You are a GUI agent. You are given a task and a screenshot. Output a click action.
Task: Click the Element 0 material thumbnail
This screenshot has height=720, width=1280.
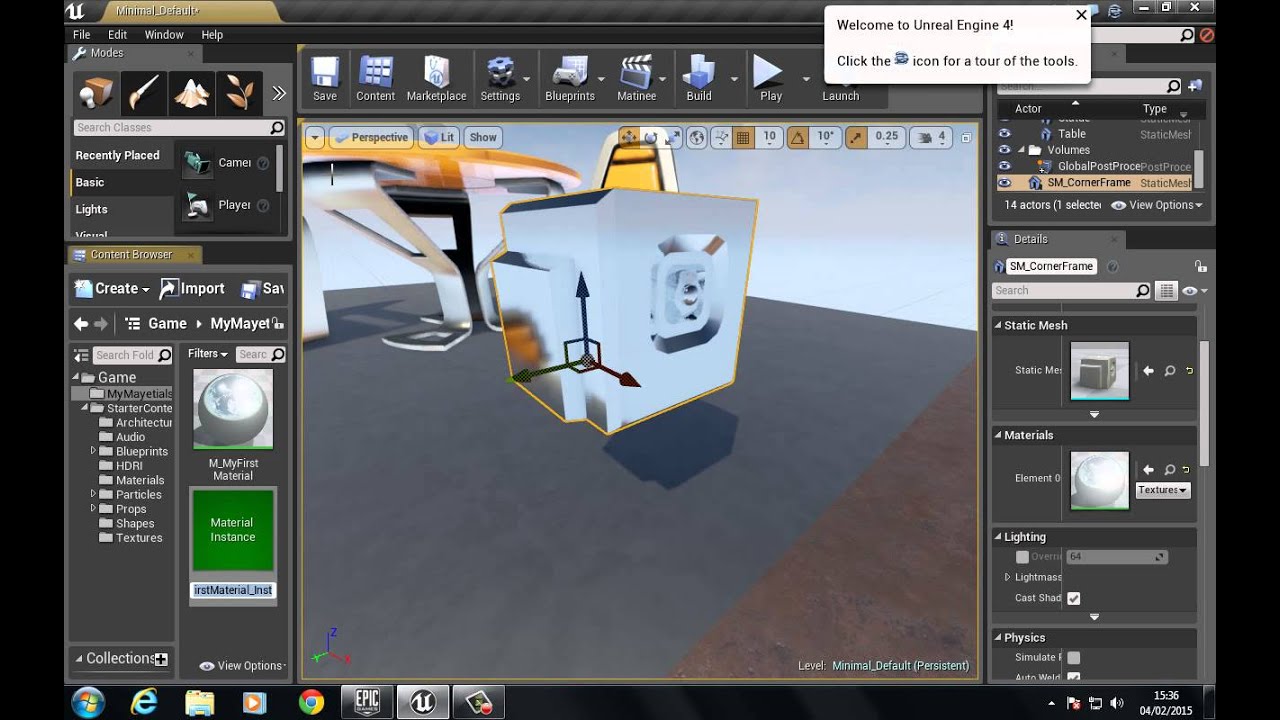[x=1100, y=481]
